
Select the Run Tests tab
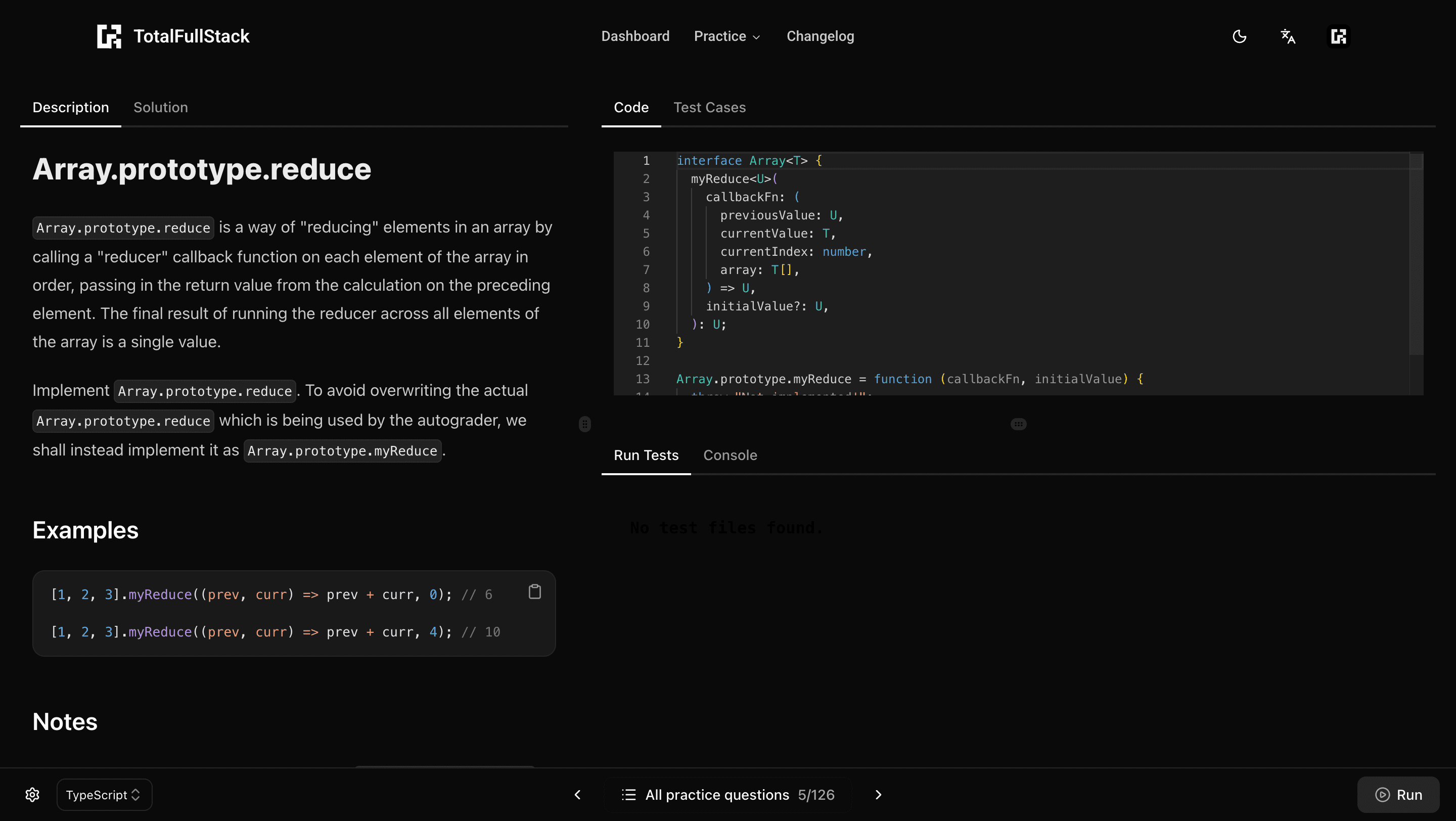pos(646,455)
